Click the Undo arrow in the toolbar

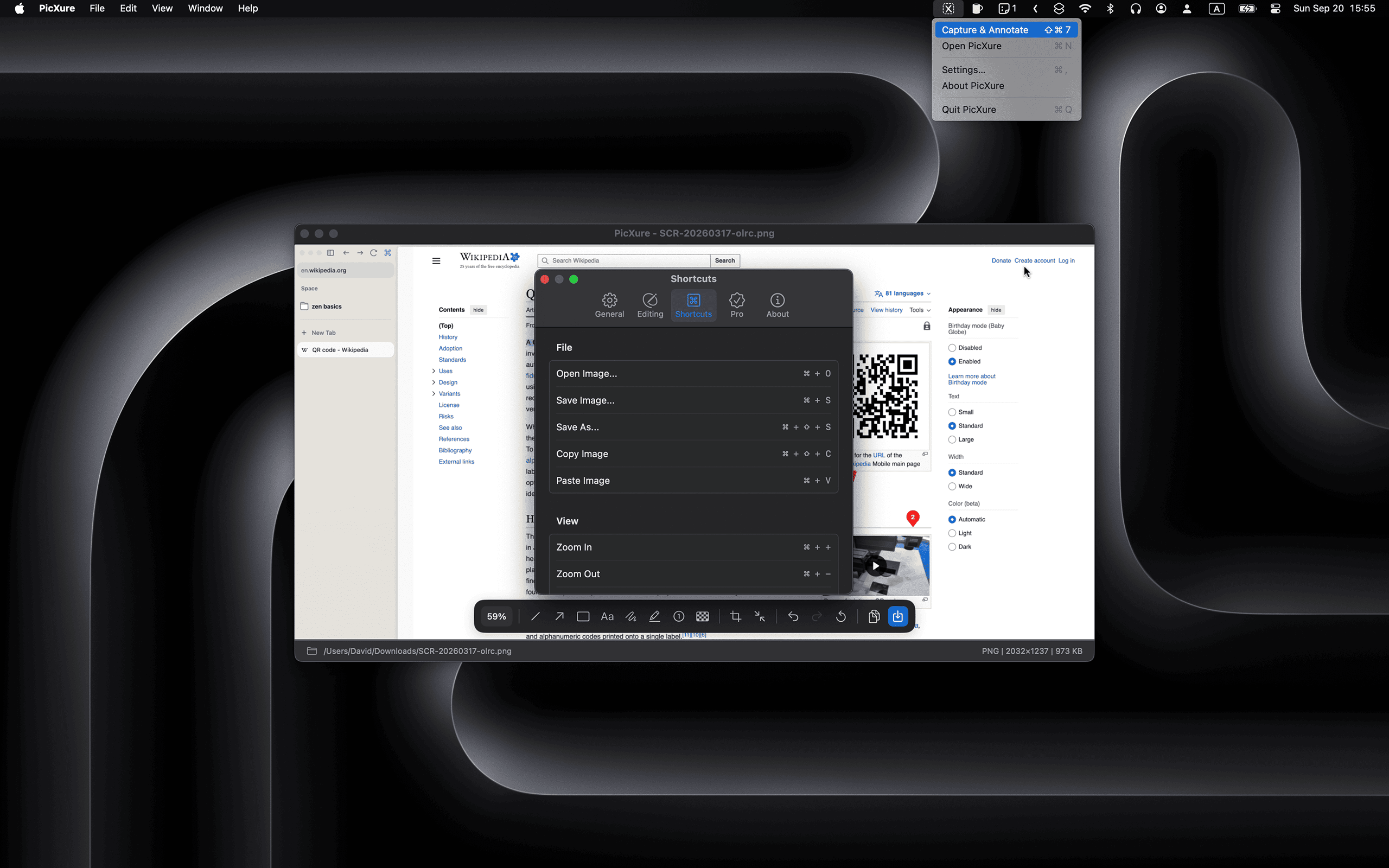coord(793,616)
